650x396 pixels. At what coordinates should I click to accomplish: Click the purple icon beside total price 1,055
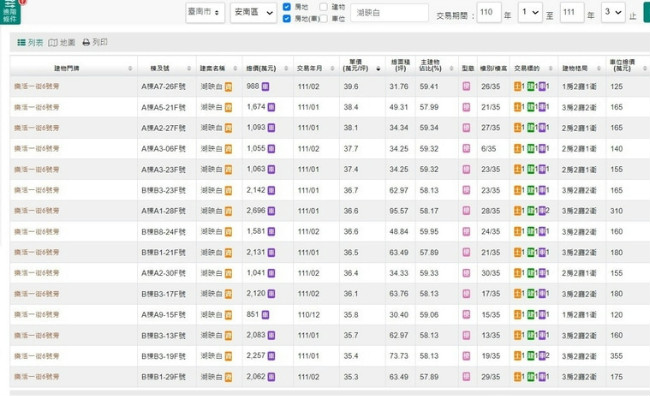pyautogui.click(x=271, y=149)
